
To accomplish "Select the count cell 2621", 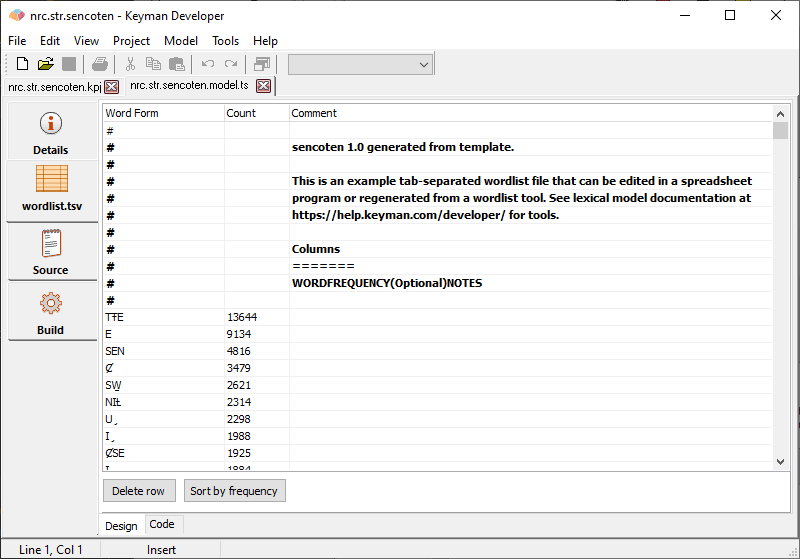I will 257,385.
